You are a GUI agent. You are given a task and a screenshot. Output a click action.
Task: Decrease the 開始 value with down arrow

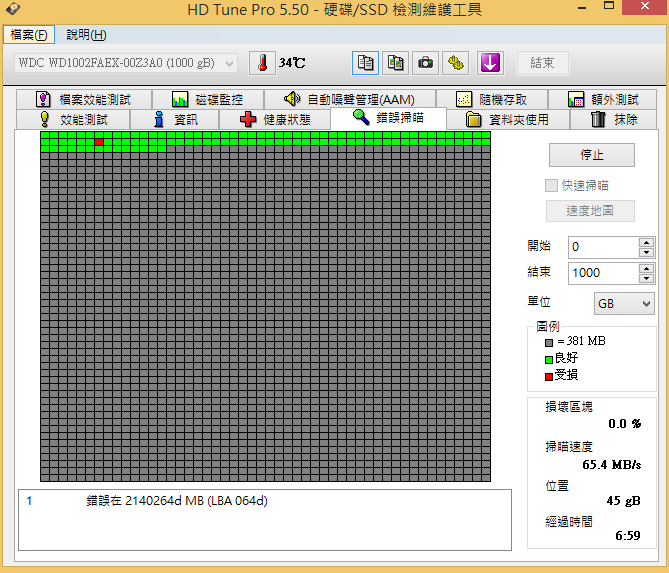646,252
